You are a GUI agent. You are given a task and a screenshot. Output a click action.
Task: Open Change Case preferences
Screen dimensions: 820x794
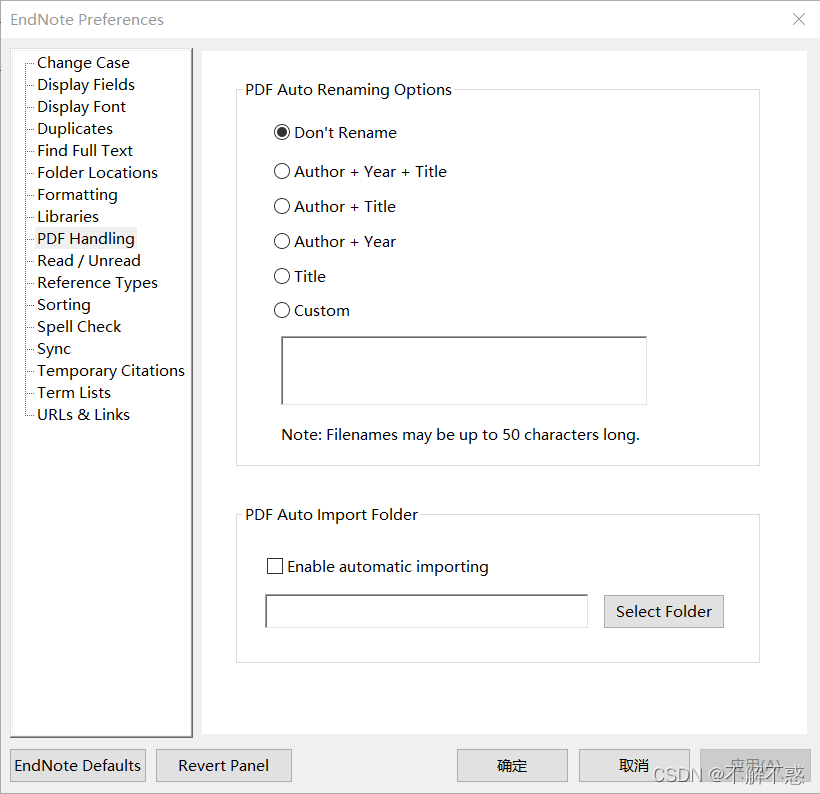[83, 63]
